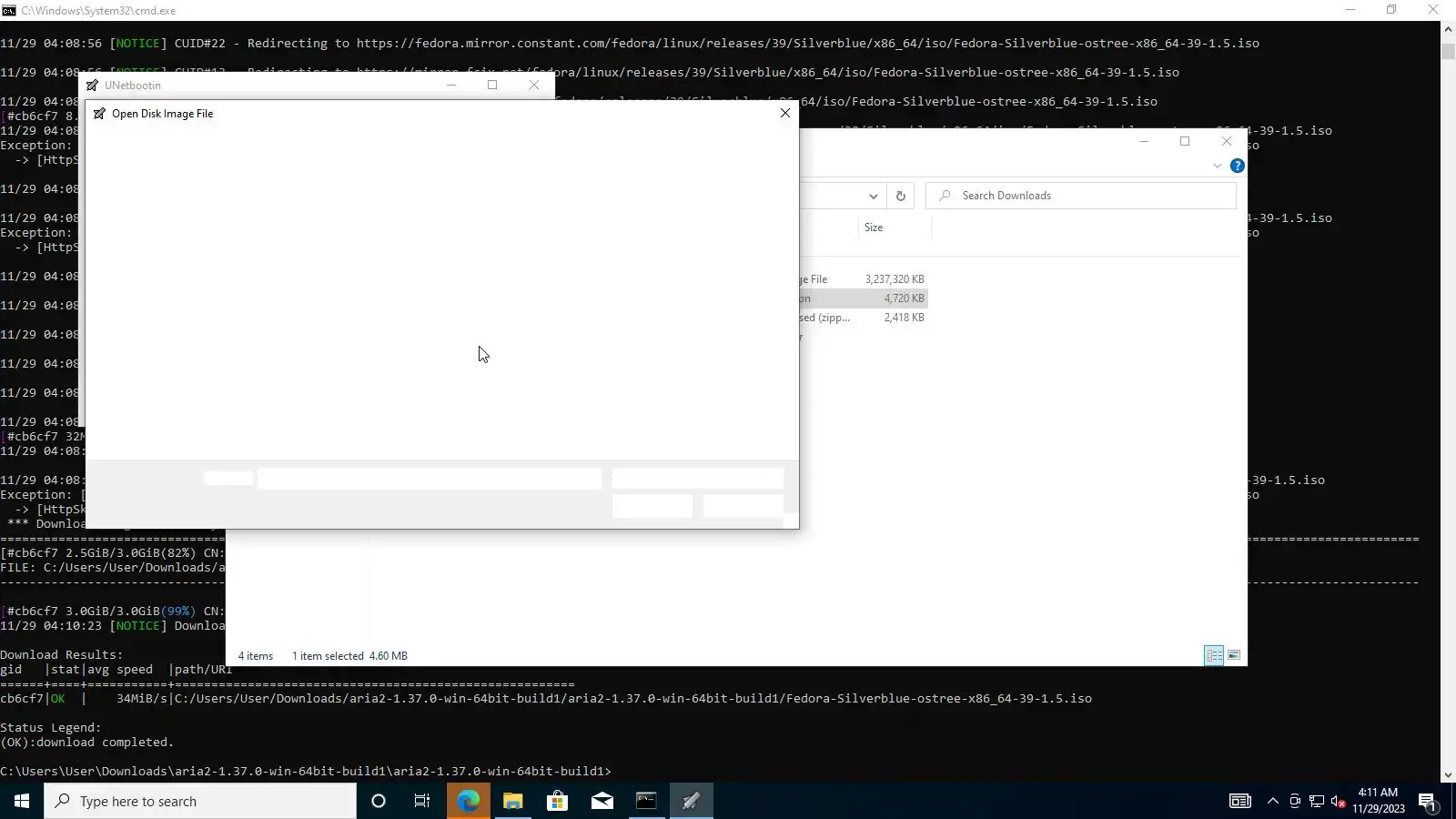Close the File Explorer Downloads window
The image size is (1456, 819).
(x=1227, y=141)
